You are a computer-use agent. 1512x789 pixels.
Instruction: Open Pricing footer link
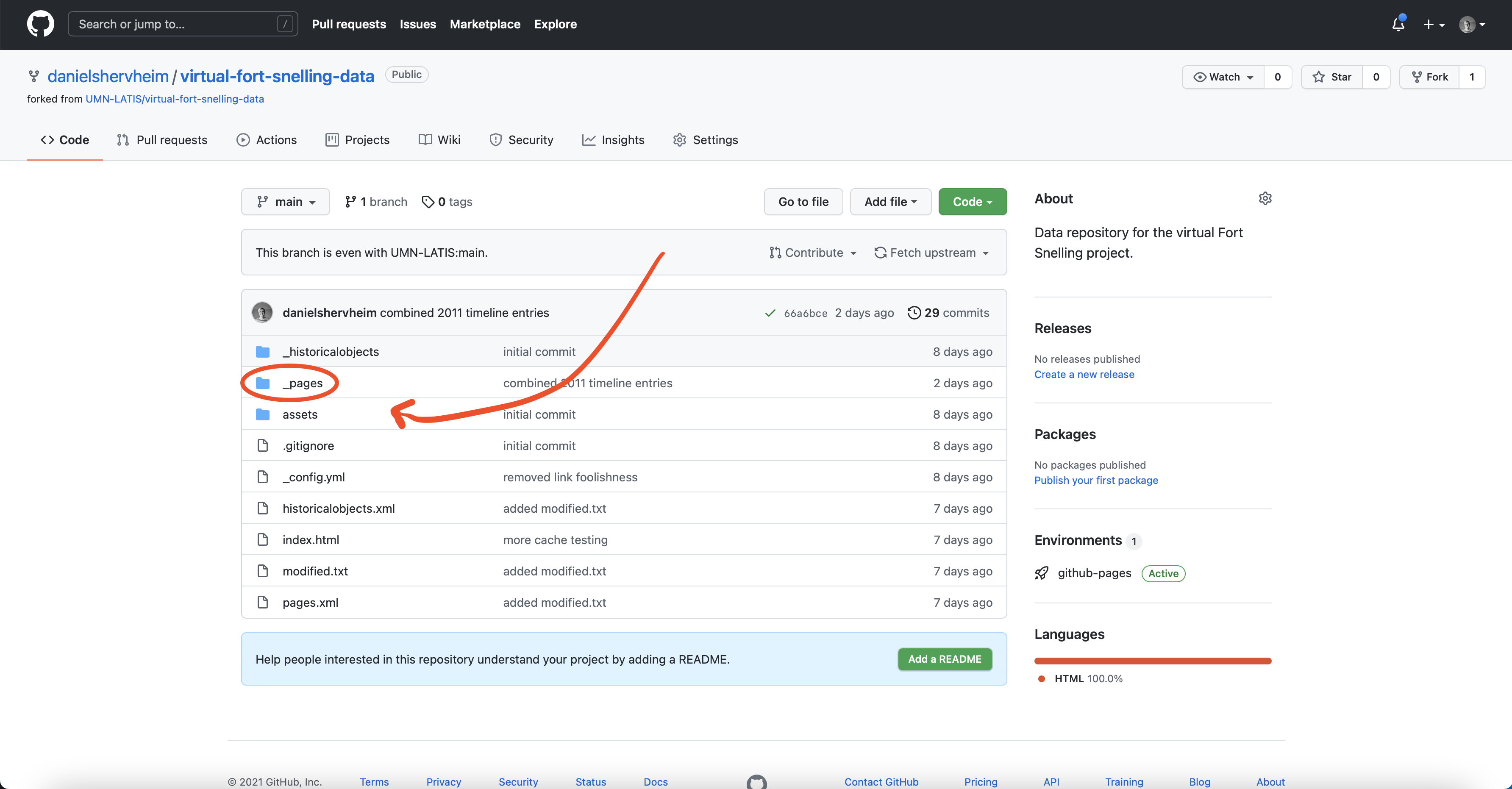[980, 781]
